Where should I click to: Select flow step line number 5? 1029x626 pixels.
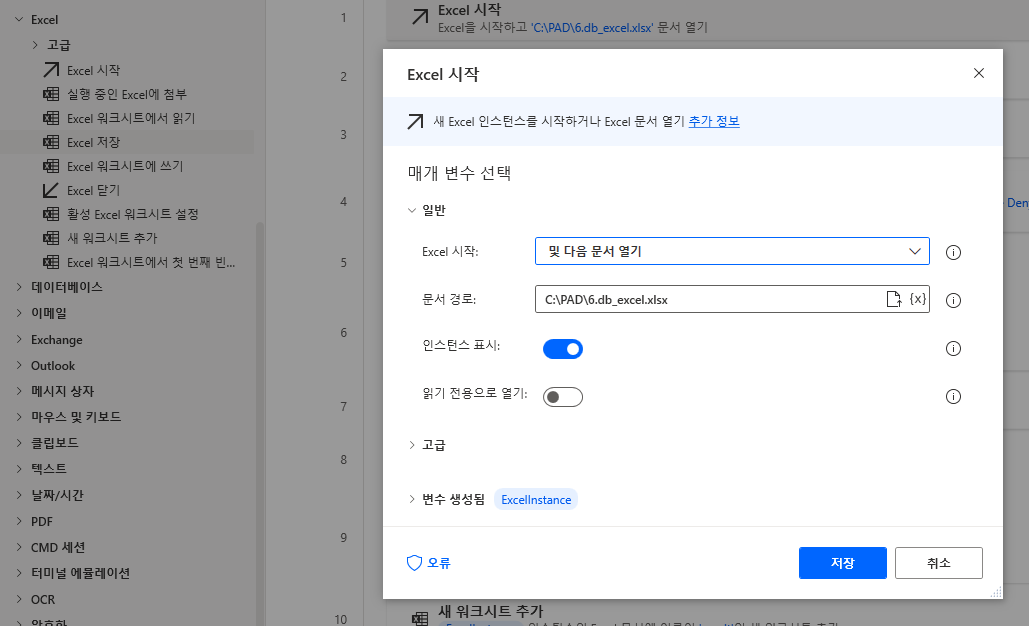(343, 262)
